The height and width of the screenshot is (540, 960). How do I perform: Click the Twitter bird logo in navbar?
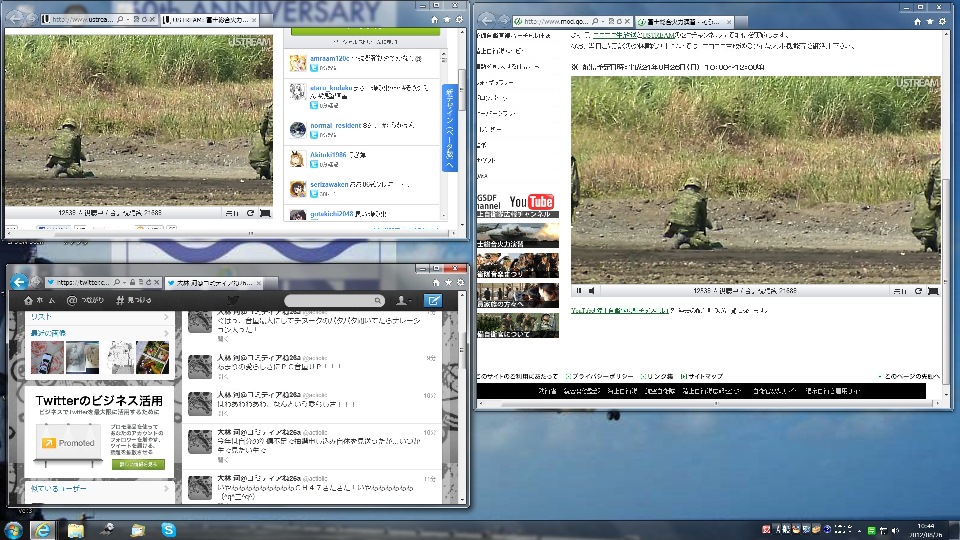pos(233,300)
